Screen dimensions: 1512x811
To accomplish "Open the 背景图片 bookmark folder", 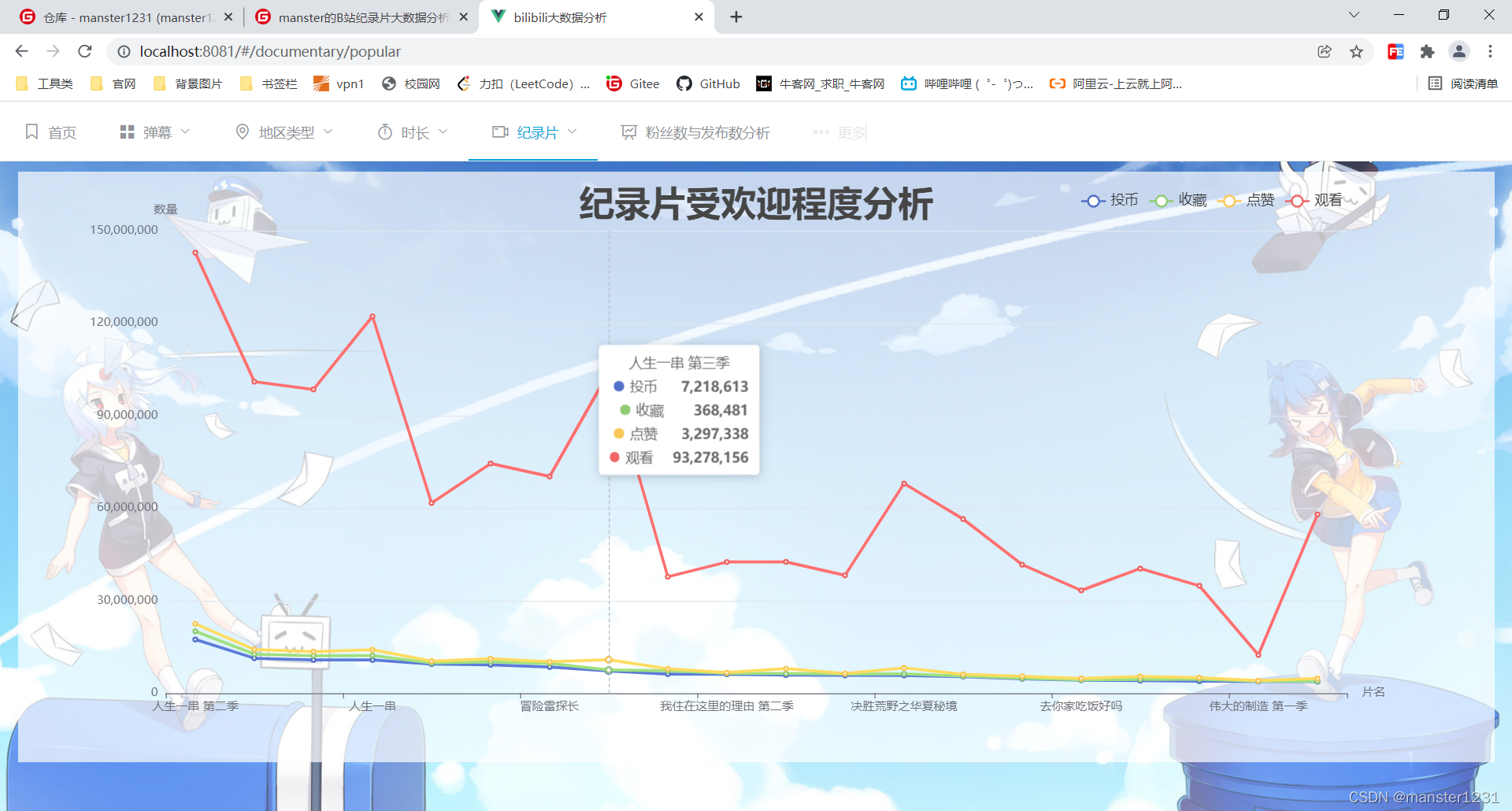I will [188, 83].
